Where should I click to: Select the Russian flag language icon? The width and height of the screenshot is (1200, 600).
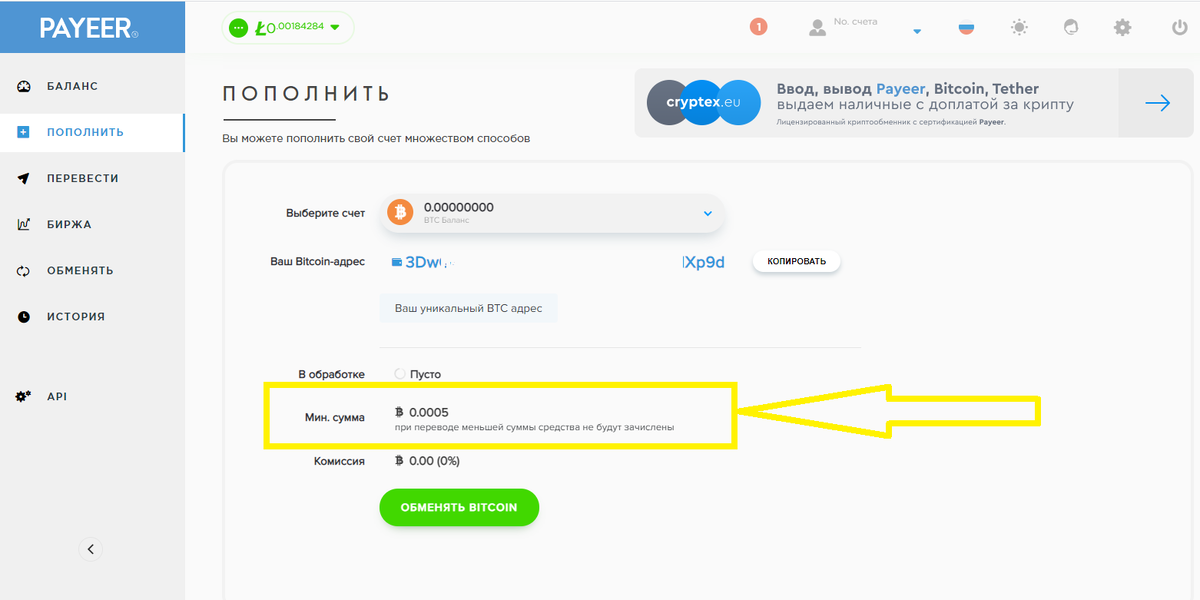[966, 27]
